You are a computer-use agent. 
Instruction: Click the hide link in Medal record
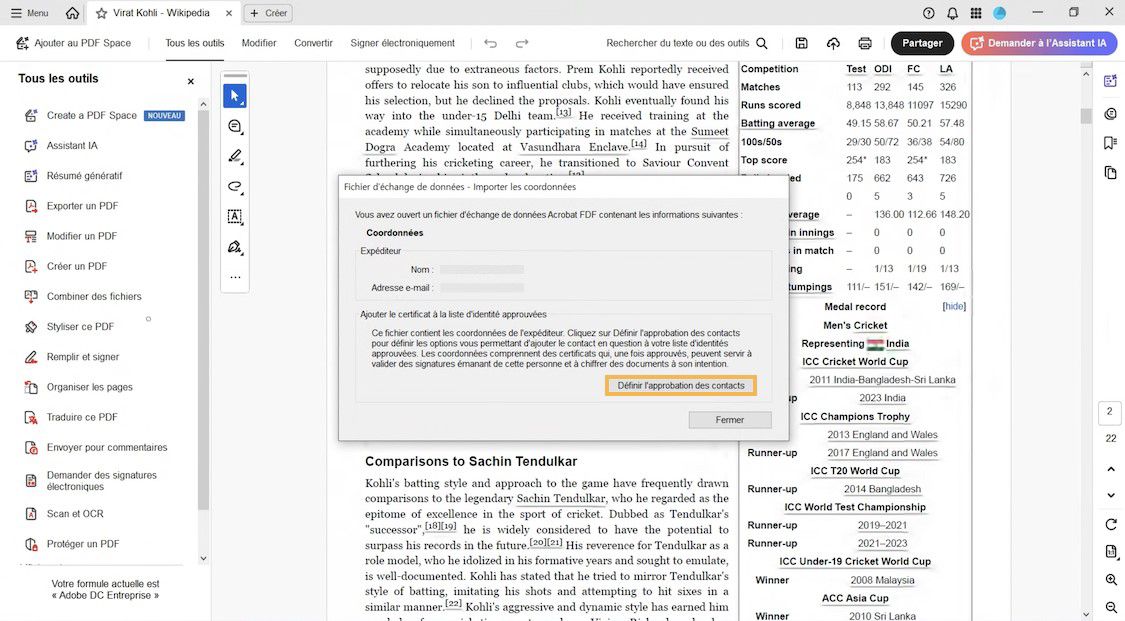coord(954,306)
